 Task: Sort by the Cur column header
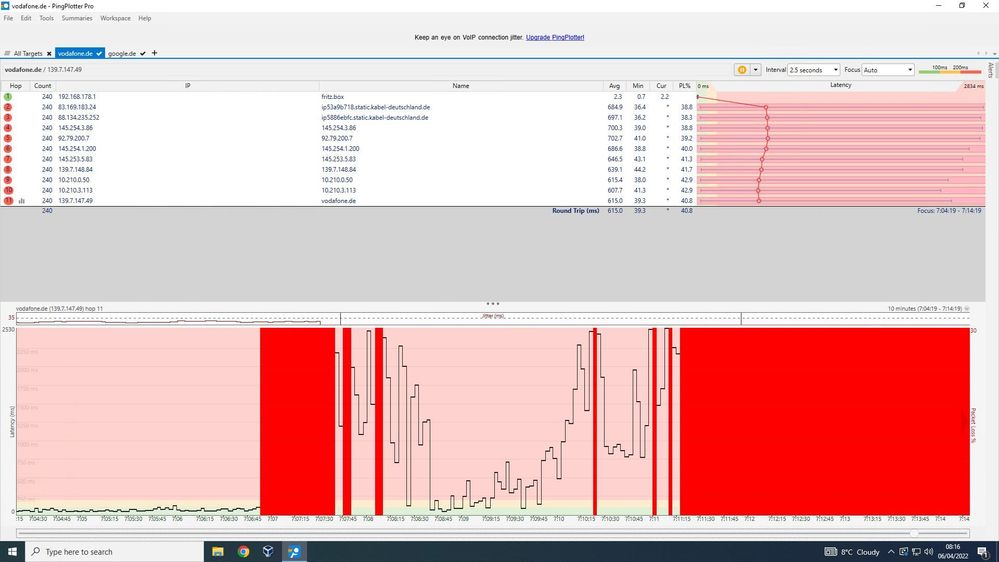click(661, 85)
